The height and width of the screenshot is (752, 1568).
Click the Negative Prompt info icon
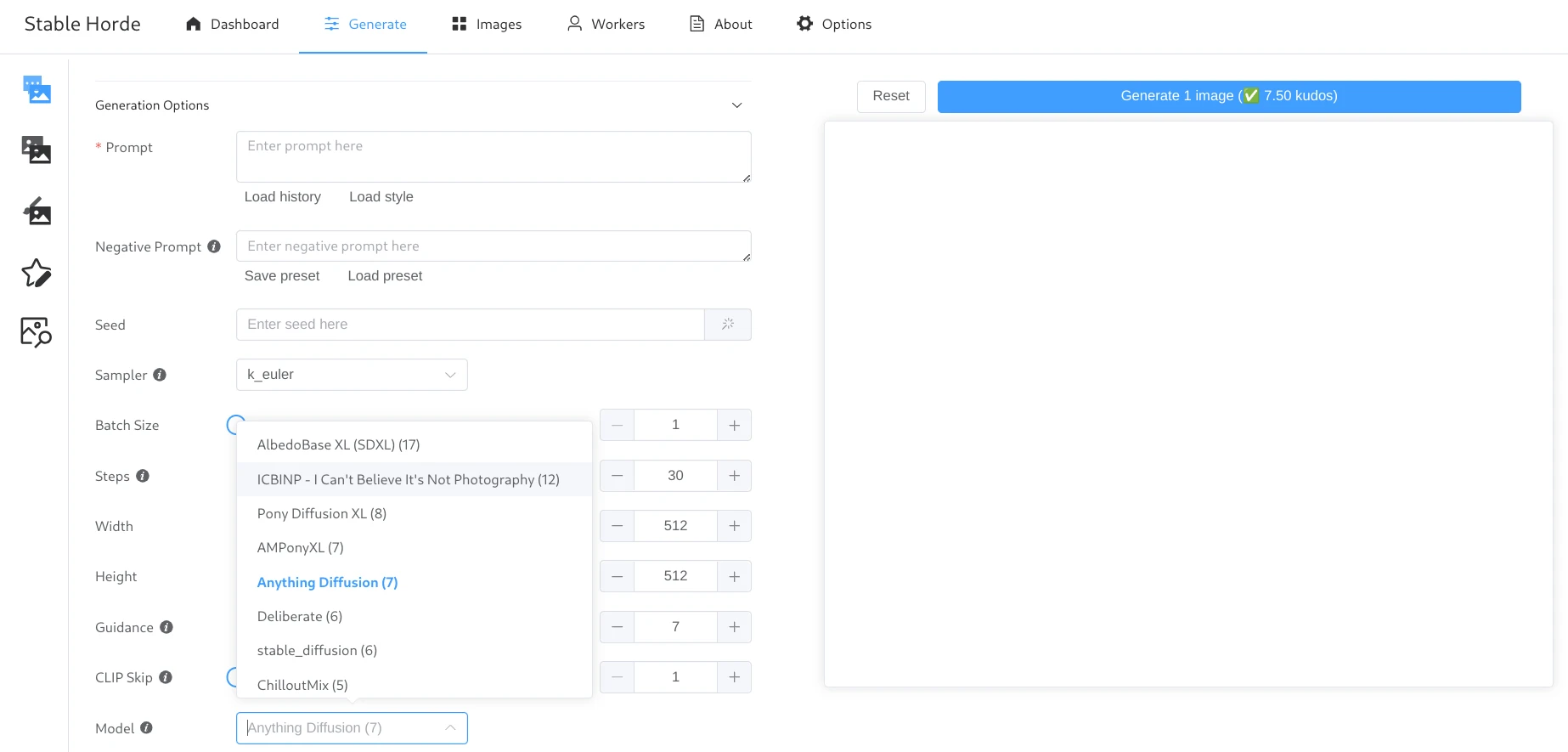pyautogui.click(x=214, y=246)
